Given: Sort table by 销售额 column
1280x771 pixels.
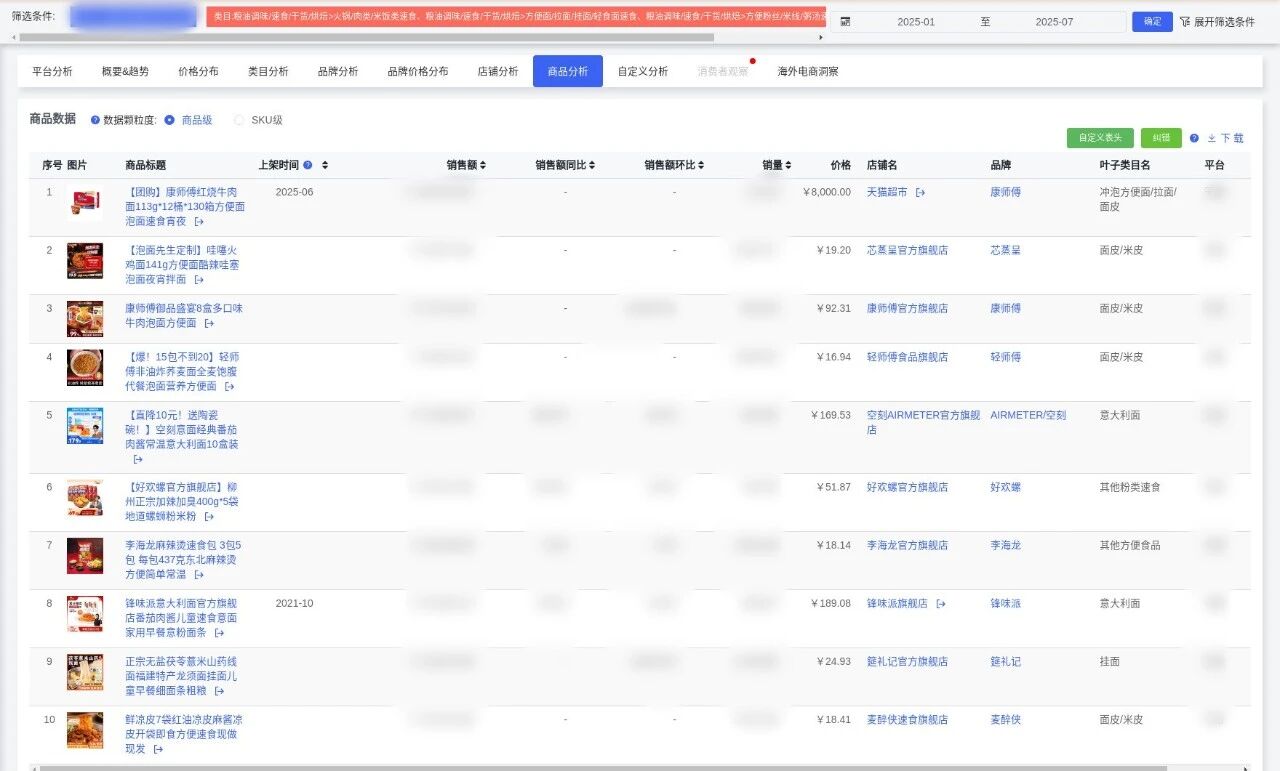Looking at the screenshot, I should [483, 165].
